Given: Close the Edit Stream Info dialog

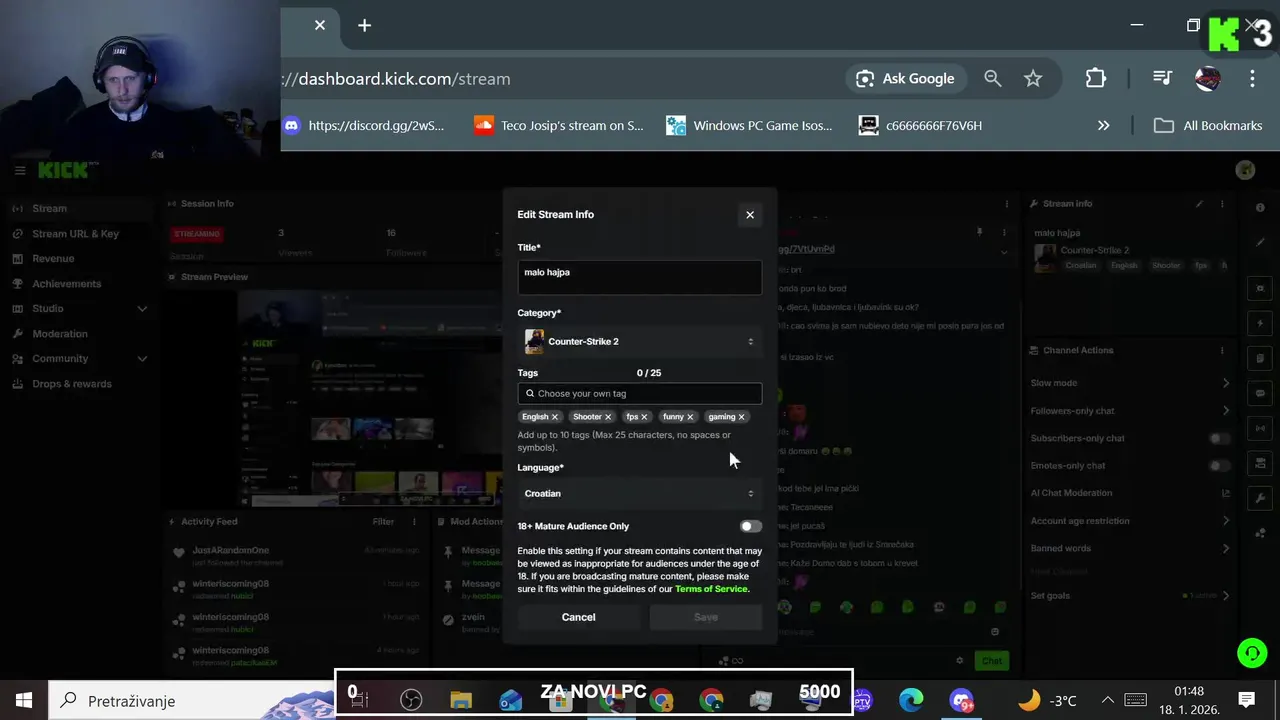Looking at the screenshot, I should pyautogui.click(x=750, y=215).
